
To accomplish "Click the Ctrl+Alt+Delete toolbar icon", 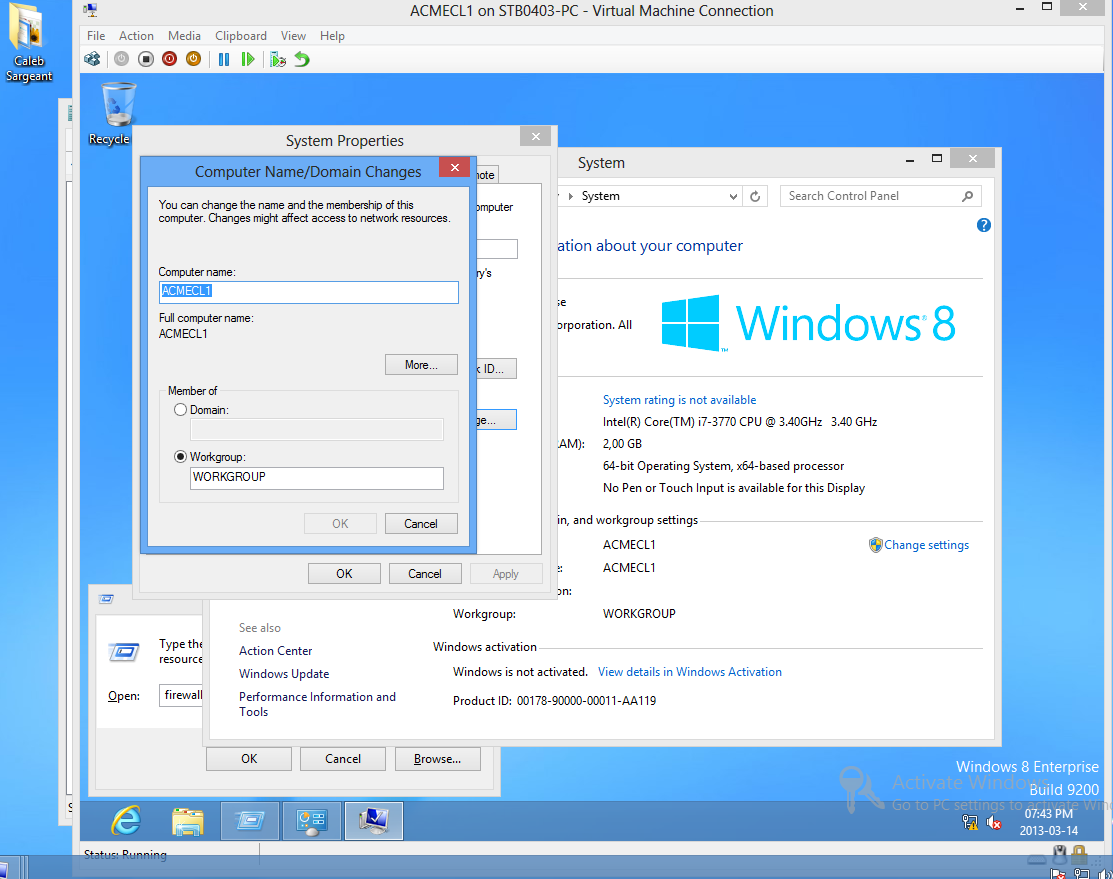I will pyautogui.click(x=92, y=59).
